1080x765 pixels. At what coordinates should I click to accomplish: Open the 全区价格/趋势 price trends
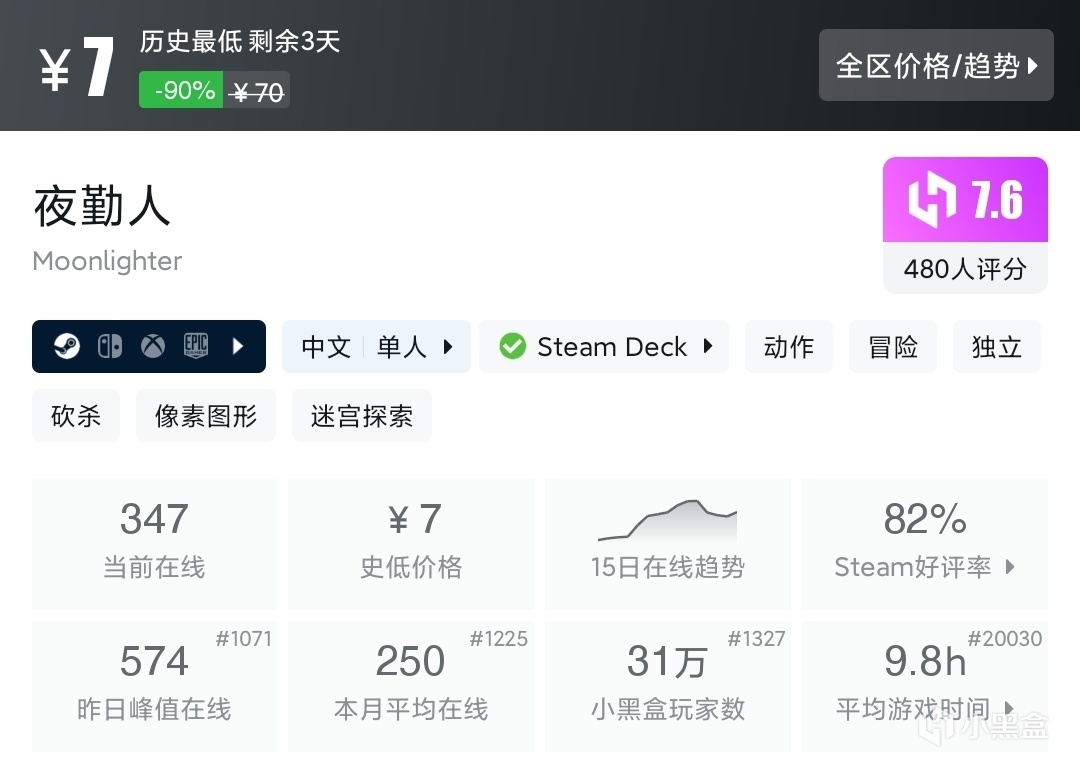coord(936,66)
